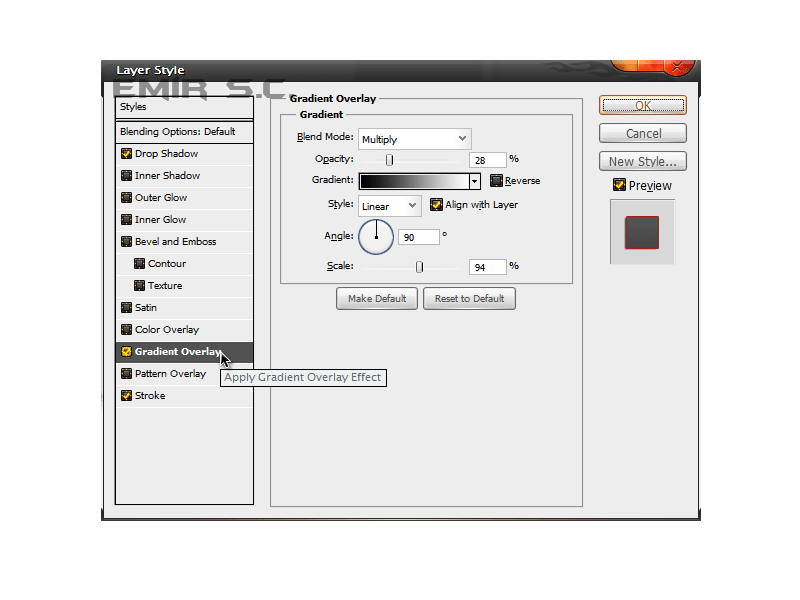Open the Color Overlay settings label

click(167, 329)
